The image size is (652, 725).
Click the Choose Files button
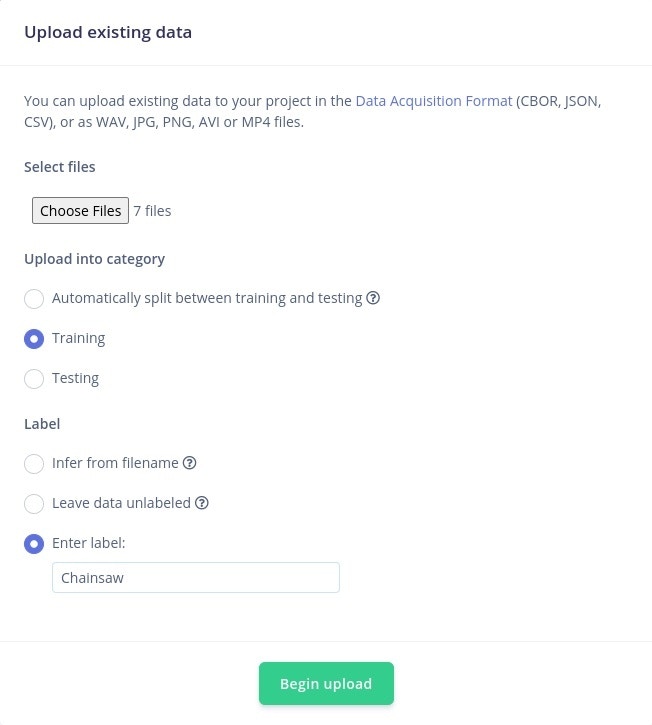pyautogui.click(x=80, y=210)
